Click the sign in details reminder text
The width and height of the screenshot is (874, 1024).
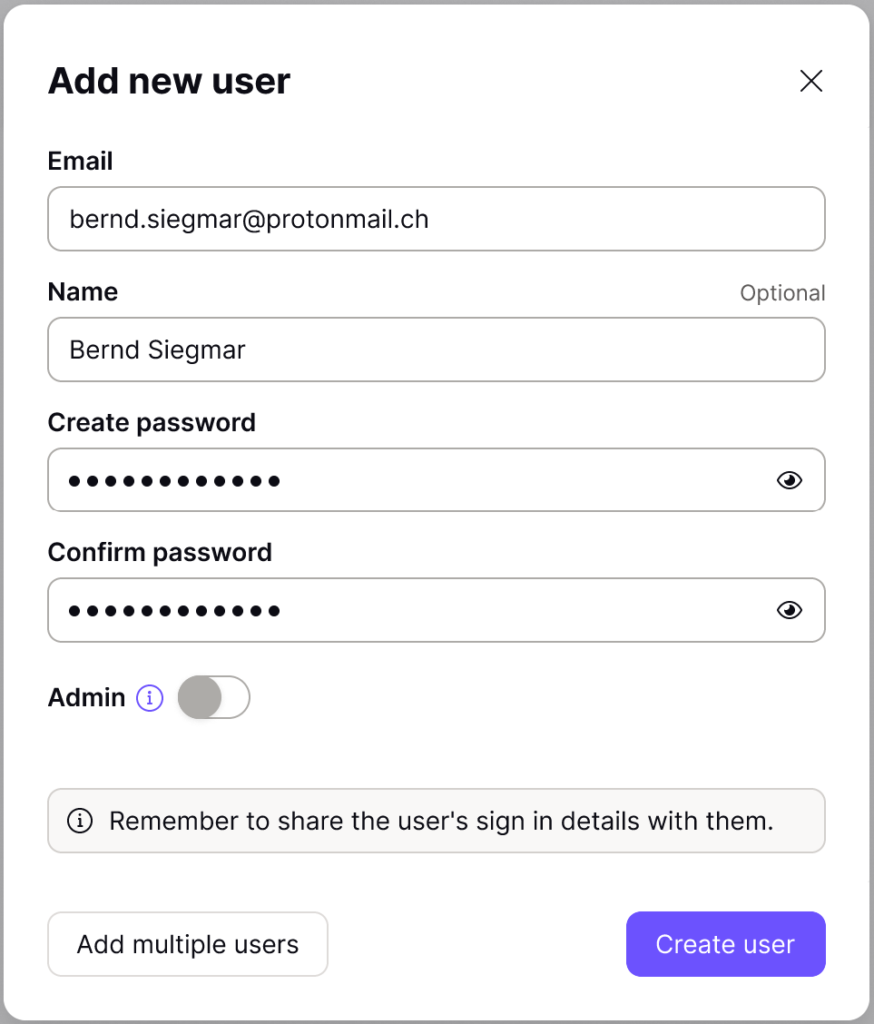click(441, 821)
